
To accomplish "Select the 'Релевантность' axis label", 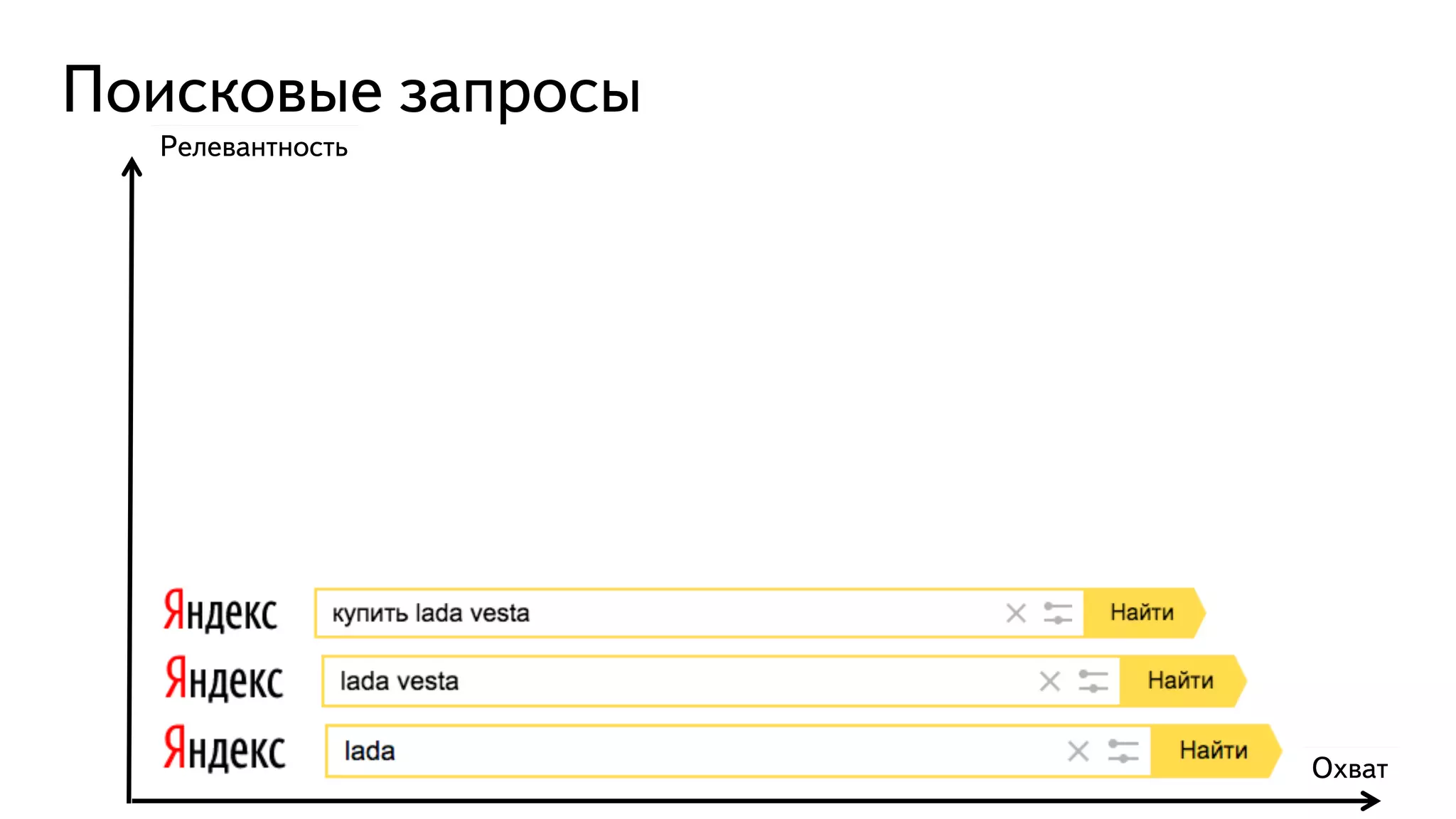I will click(x=254, y=147).
